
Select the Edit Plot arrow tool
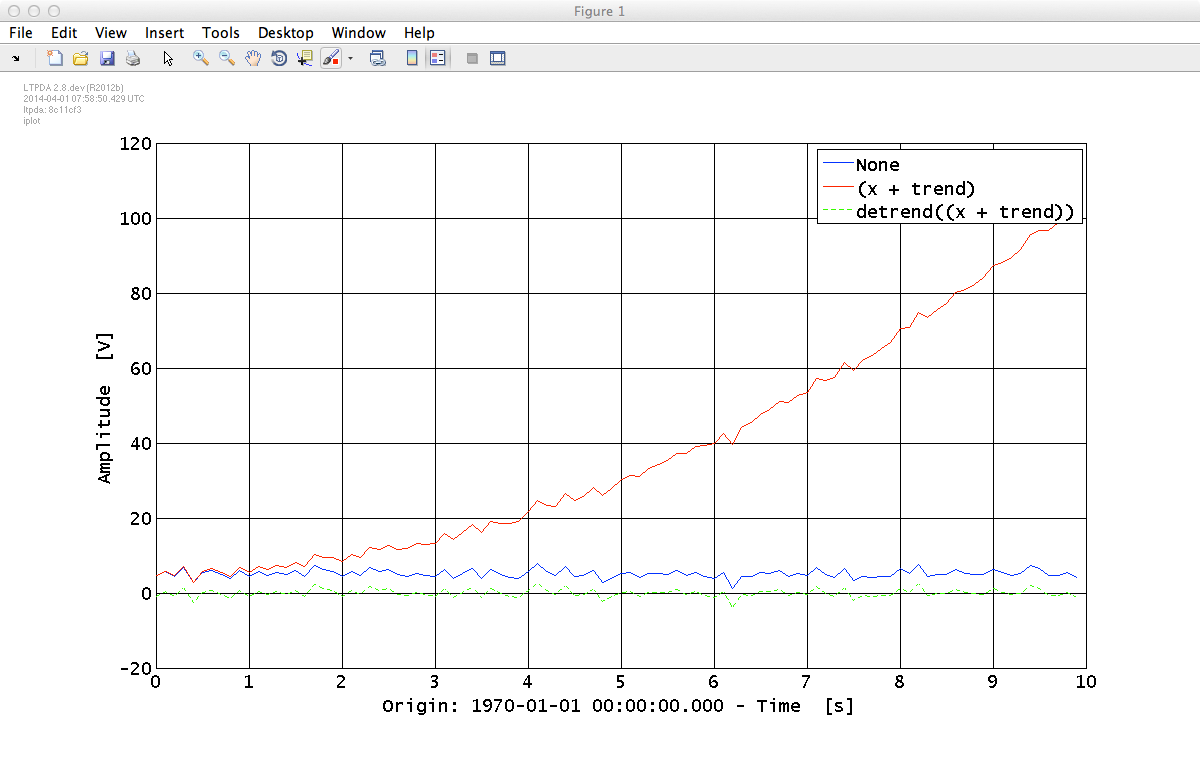(x=168, y=59)
